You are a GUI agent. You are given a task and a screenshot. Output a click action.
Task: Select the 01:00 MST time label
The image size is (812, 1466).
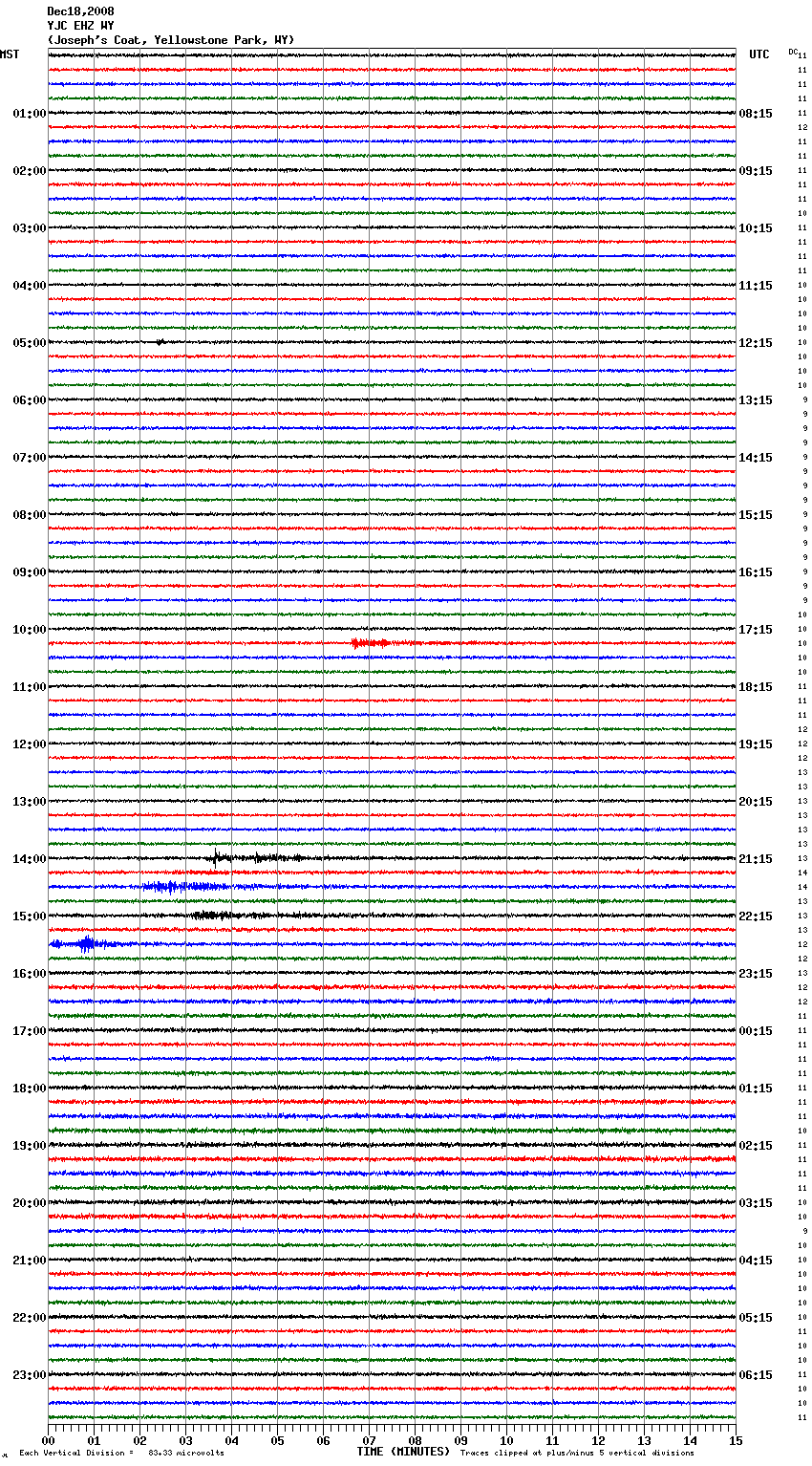30,114
